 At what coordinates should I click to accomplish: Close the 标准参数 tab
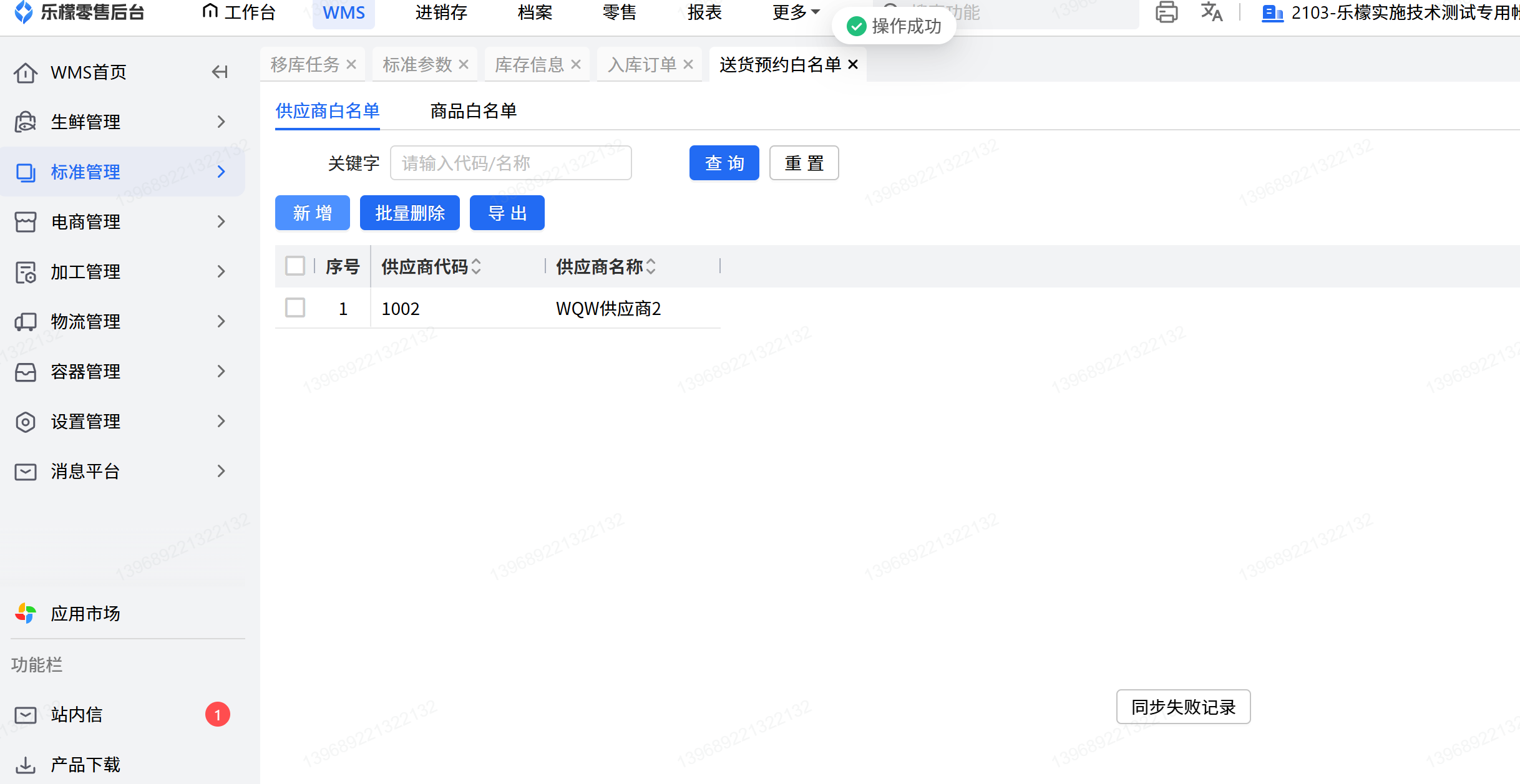pos(464,64)
